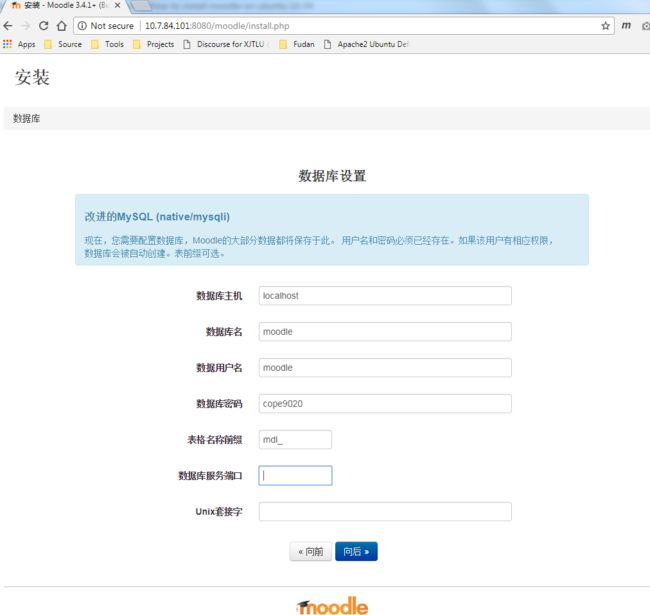Close the Moodle 3.4.1+ install tab
Viewport: 650px width, 615px height.
click(x=117, y=5)
